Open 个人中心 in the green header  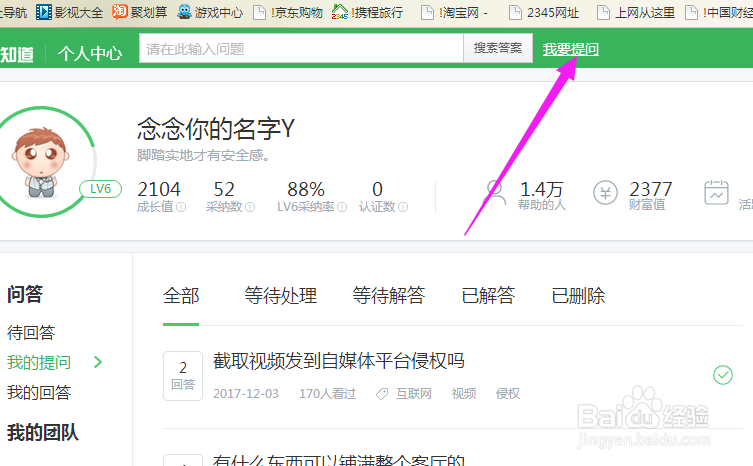[x=90, y=53]
